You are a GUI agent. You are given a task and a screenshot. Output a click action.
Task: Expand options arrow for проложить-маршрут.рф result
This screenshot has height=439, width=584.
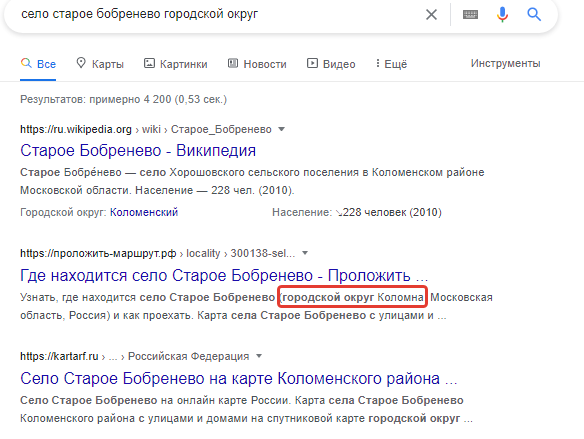pos(305,253)
